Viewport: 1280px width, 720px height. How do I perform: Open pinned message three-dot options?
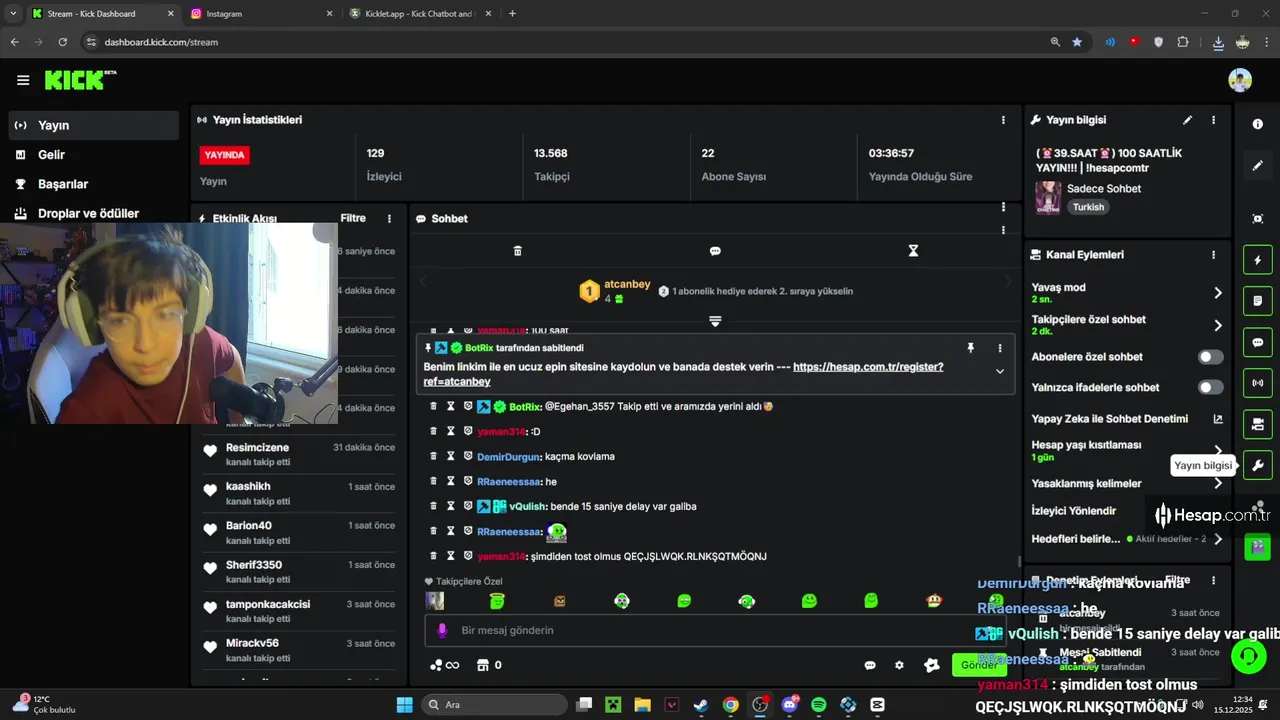point(999,348)
